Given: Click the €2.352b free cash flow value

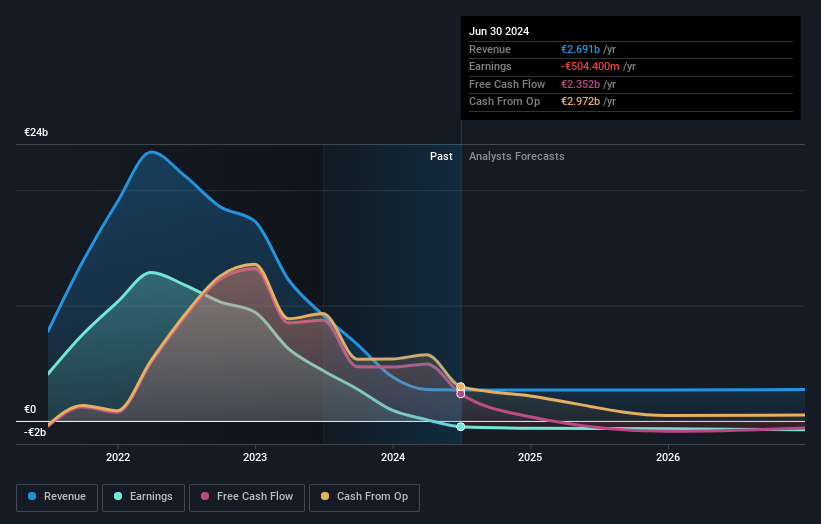Looking at the screenshot, I should [x=581, y=84].
